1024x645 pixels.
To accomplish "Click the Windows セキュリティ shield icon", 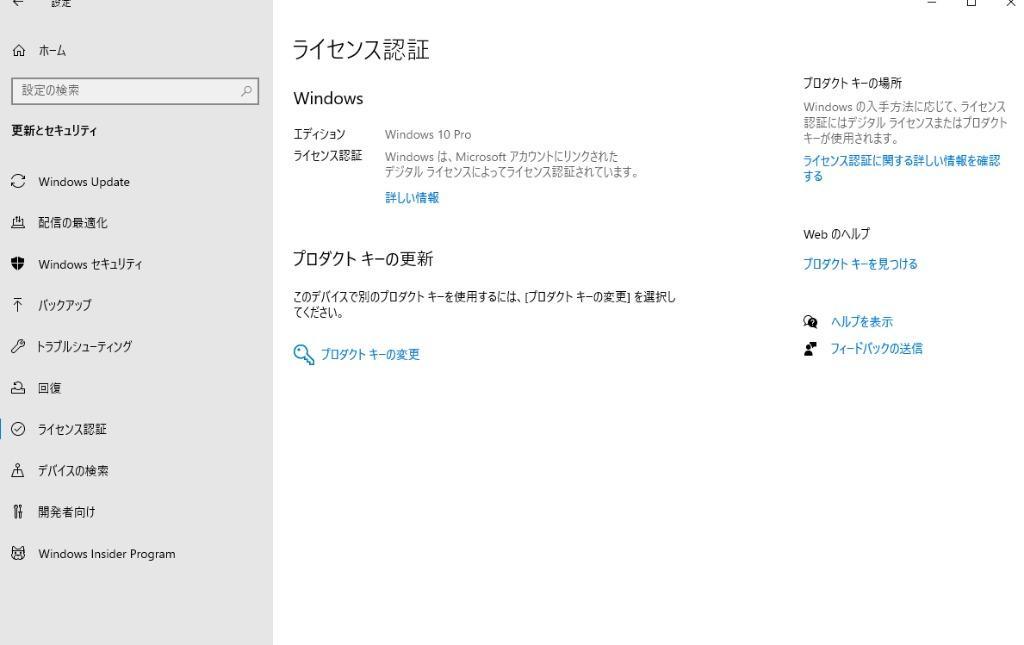I will pyautogui.click(x=18, y=264).
